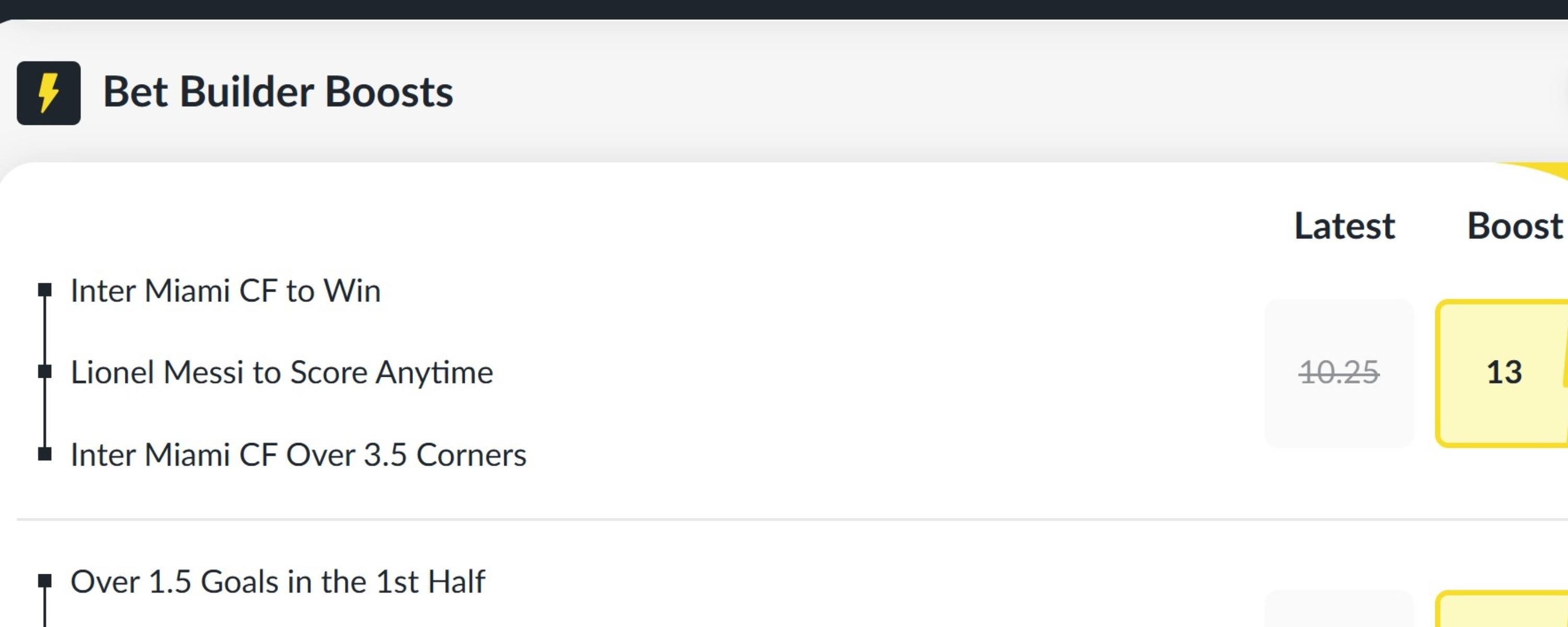Click the lightning bolt Bet Builder icon
Image resolution: width=1568 pixels, height=627 pixels.
[x=49, y=93]
